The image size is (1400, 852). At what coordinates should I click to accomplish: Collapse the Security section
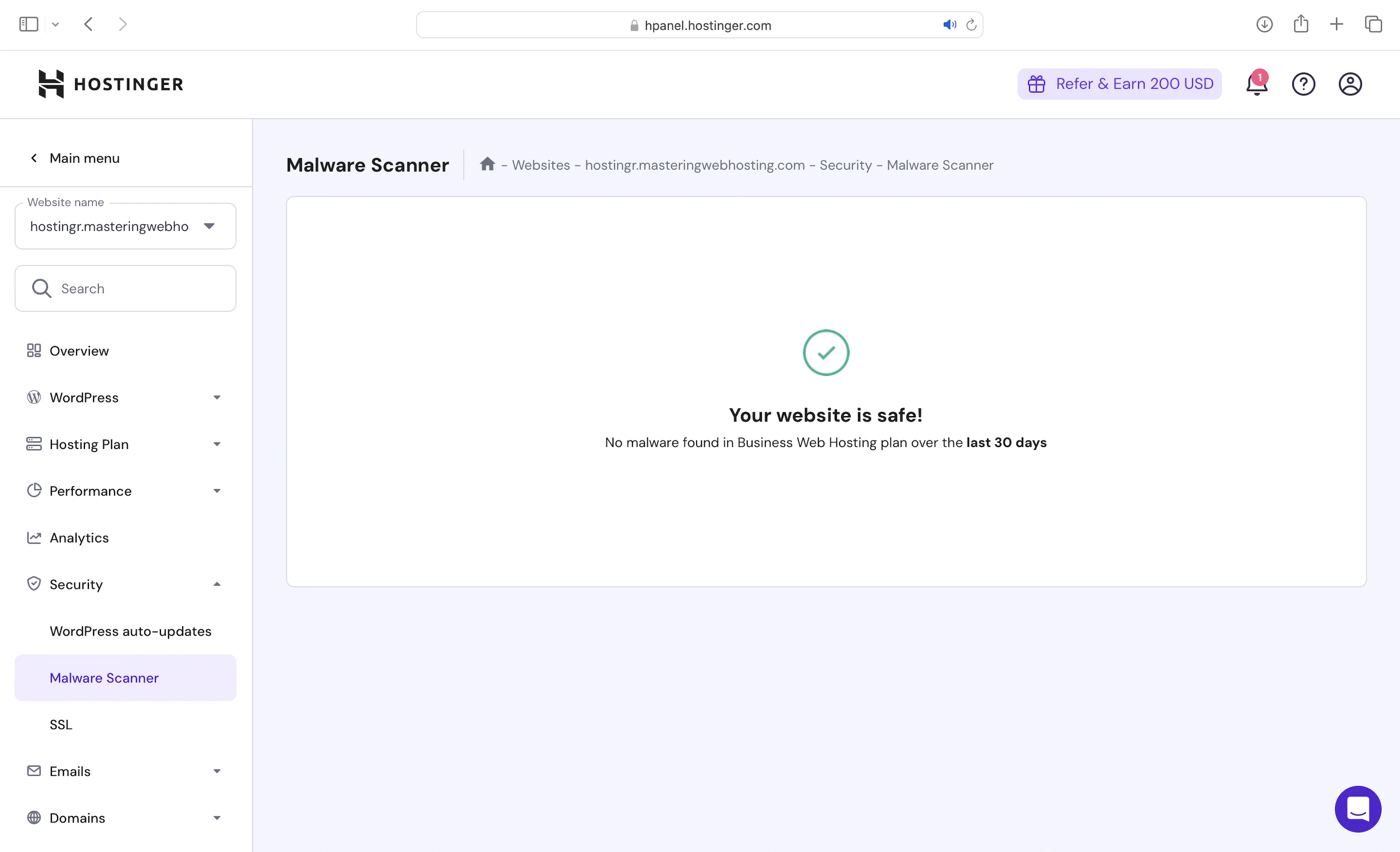(125, 584)
